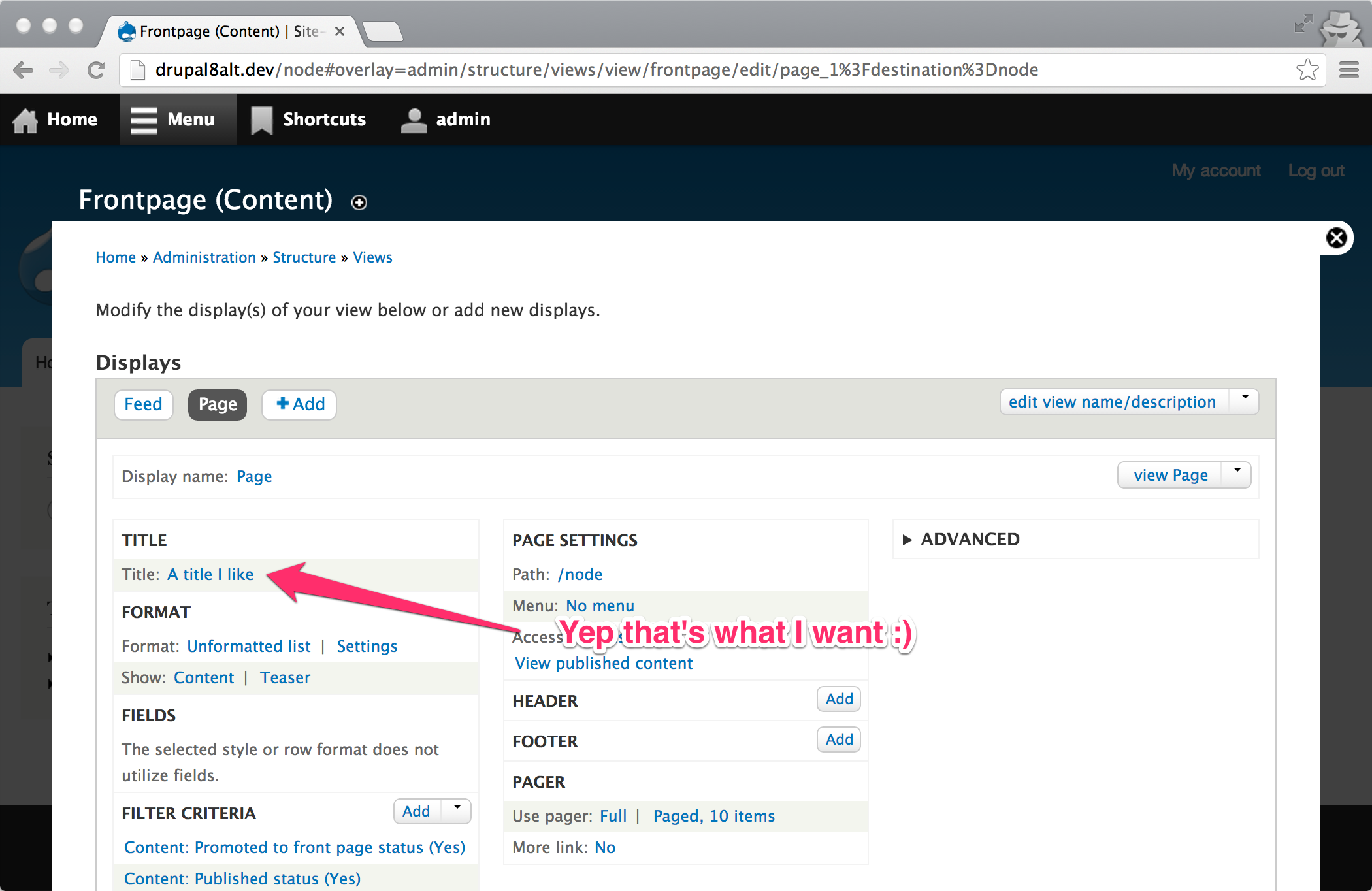Bookmark page with the star icon
1372x891 pixels.
[x=1307, y=69]
